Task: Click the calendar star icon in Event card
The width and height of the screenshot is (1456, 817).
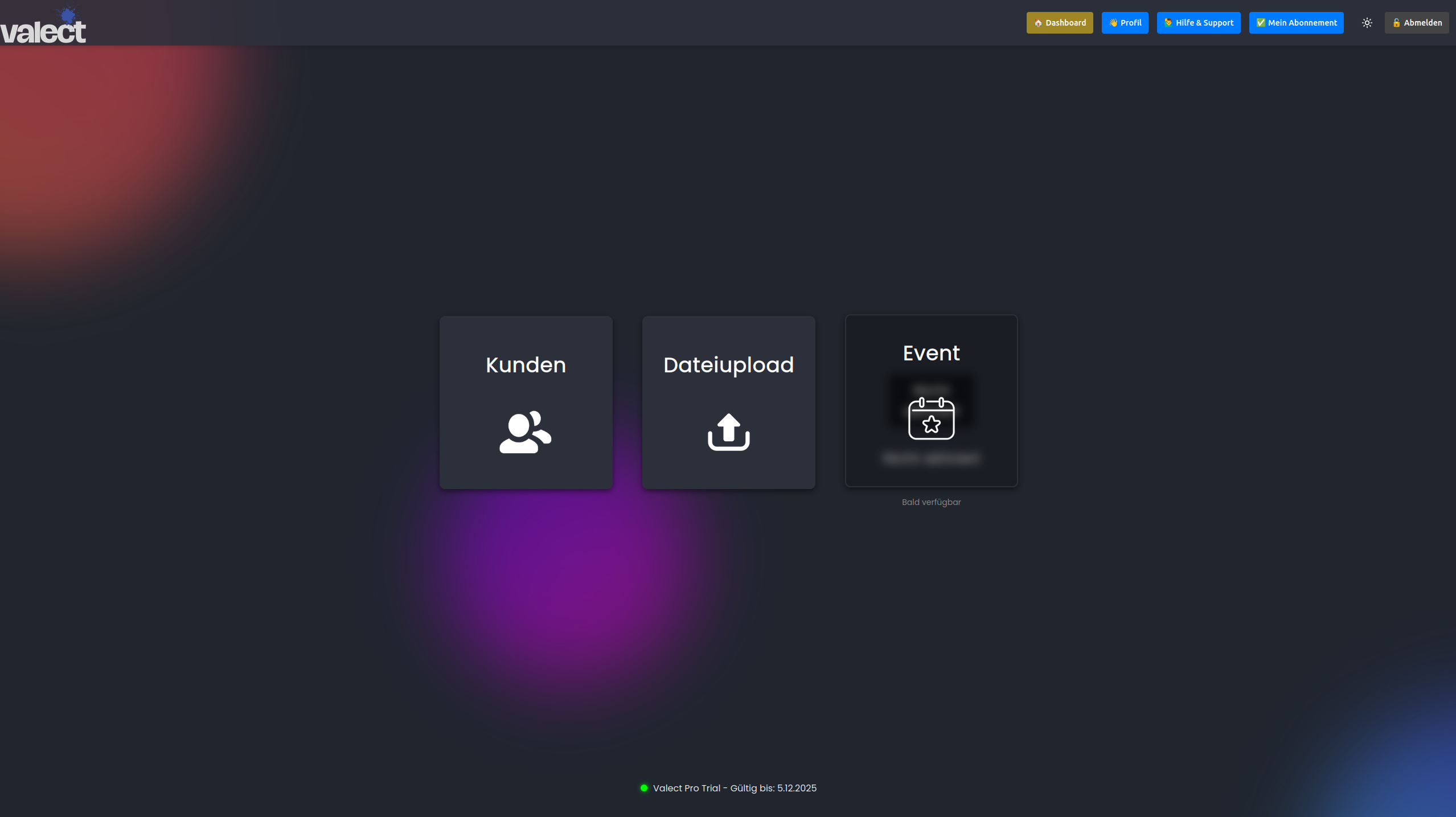Action: (x=932, y=420)
